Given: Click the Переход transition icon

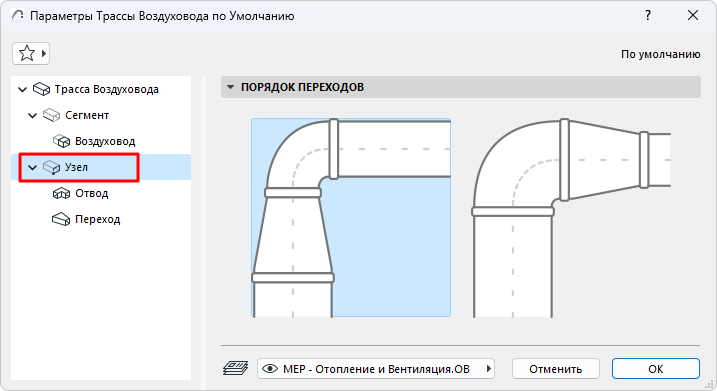Looking at the screenshot, I should (61, 220).
